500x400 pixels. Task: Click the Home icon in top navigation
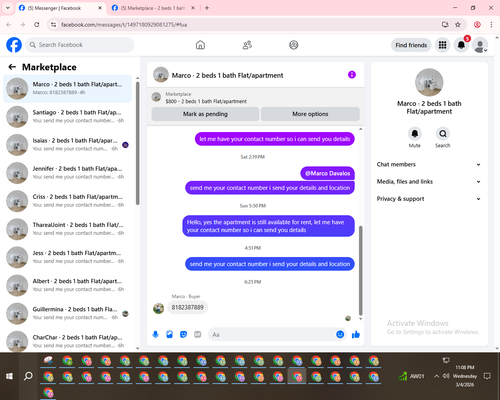coord(200,45)
